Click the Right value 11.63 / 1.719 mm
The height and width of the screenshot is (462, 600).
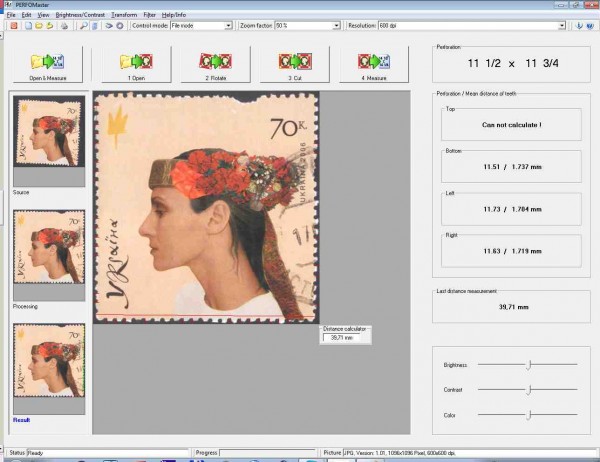(512, 251)
